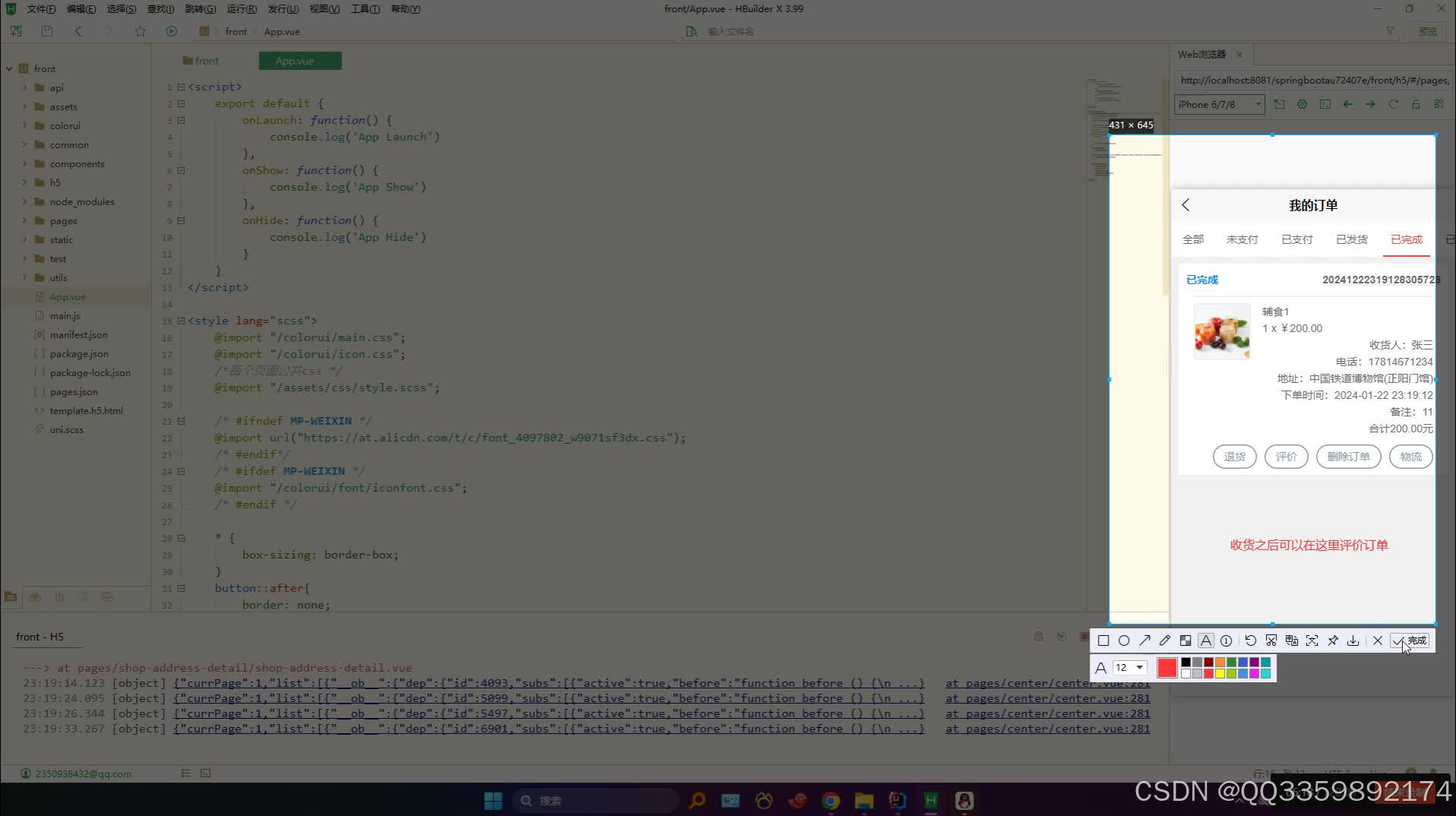This screenshot has height=816, width=1456.
Task: Open the 运行(R) menu
Action: point(242,9)
